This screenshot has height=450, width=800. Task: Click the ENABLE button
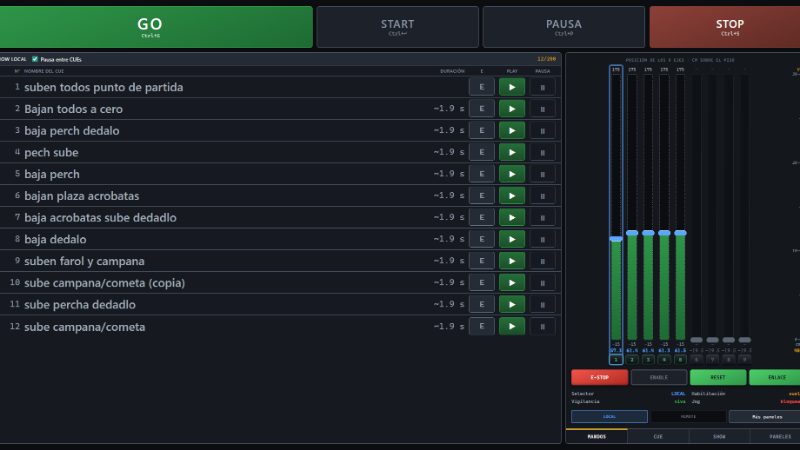[x=659, y=377]
